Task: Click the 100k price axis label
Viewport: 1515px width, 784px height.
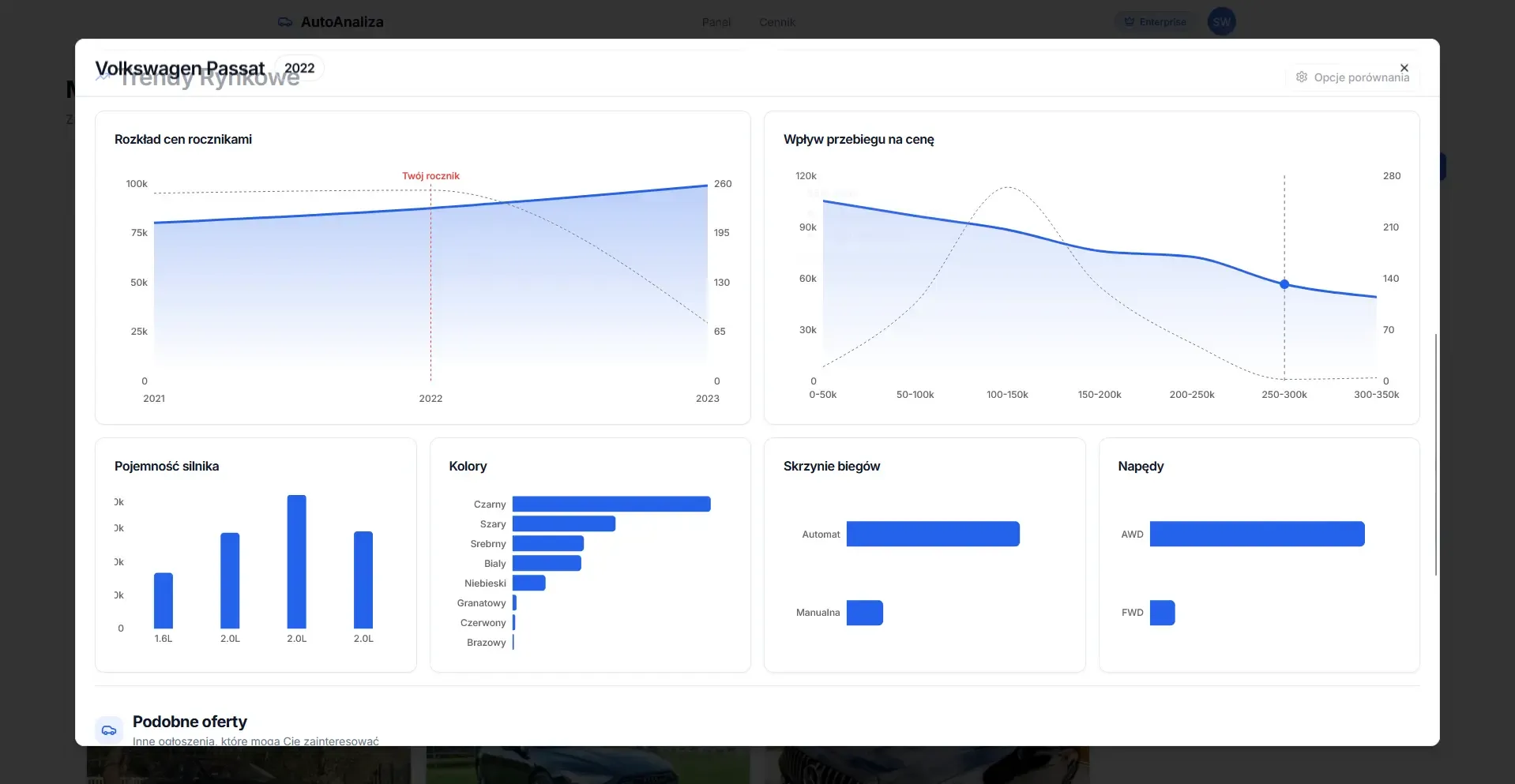Action: point(137,184)
